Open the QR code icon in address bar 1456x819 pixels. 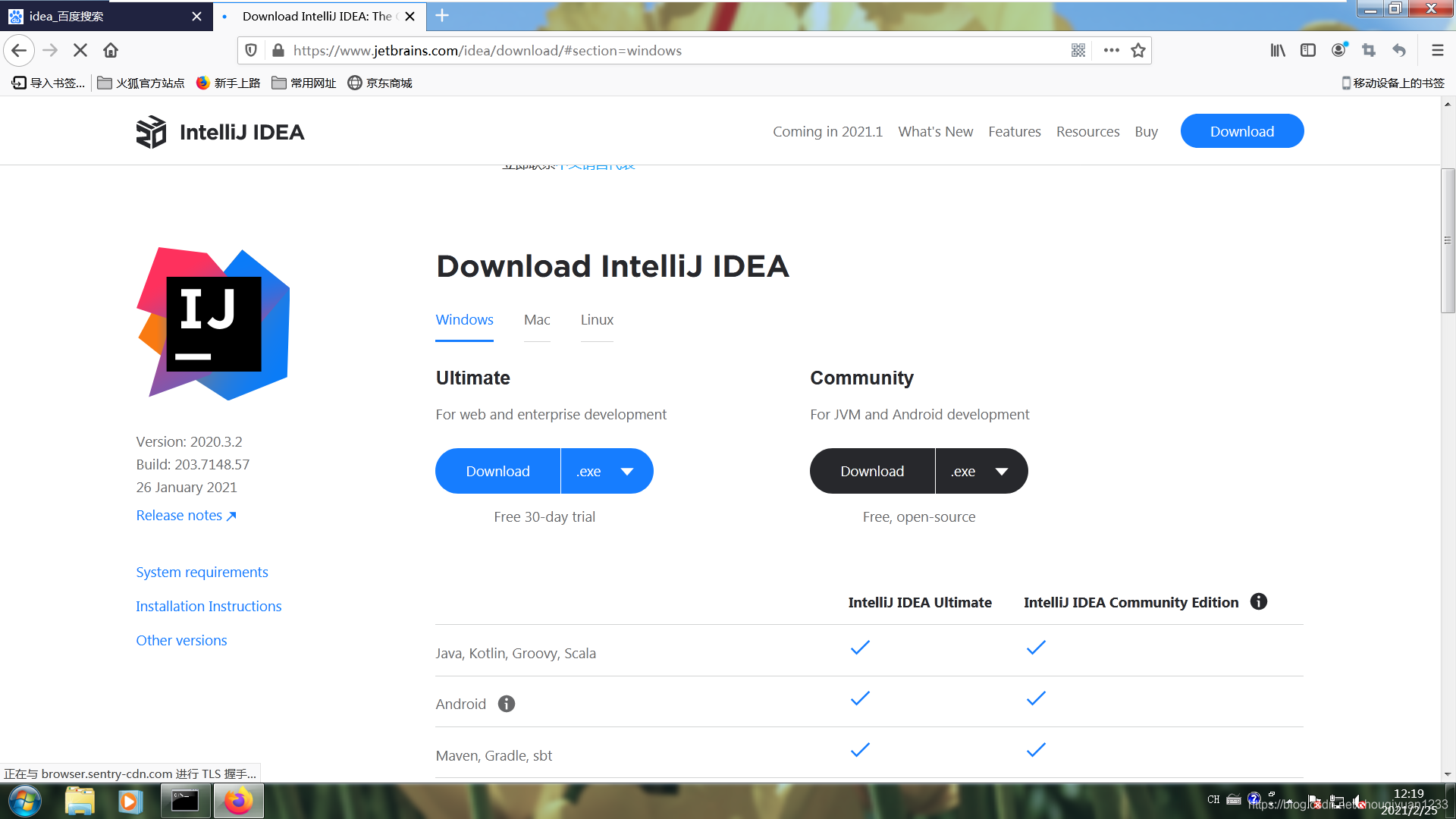pos(1078,50)
